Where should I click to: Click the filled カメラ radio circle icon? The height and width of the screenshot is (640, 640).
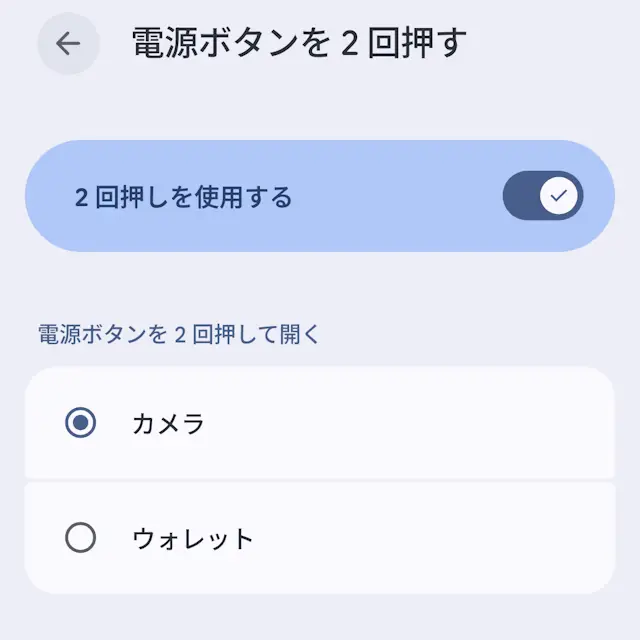[80, 423]
